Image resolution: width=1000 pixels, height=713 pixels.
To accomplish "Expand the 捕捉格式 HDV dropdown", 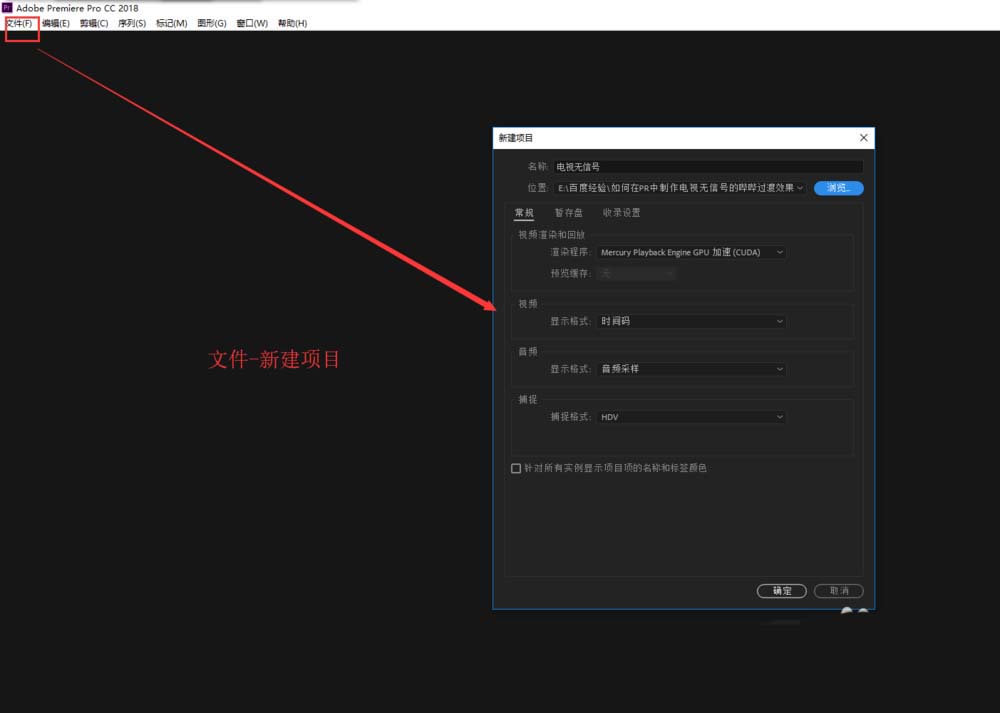I will point(692,417).
